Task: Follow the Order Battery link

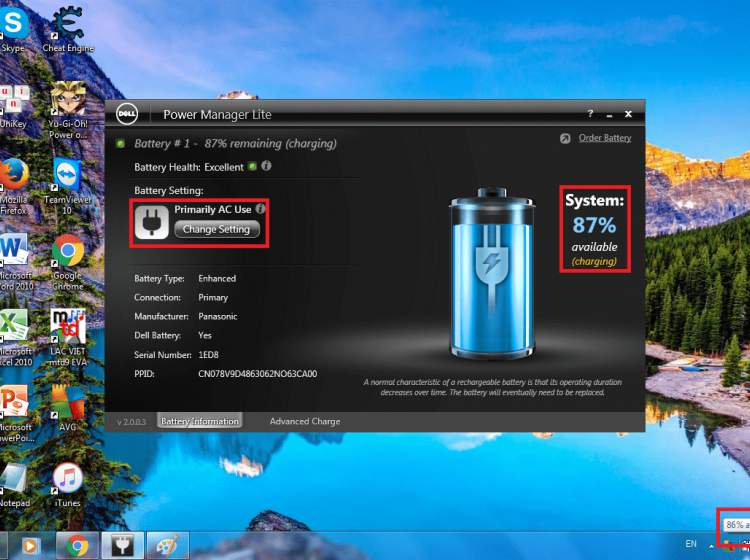Action: click(x=605, y=138)
